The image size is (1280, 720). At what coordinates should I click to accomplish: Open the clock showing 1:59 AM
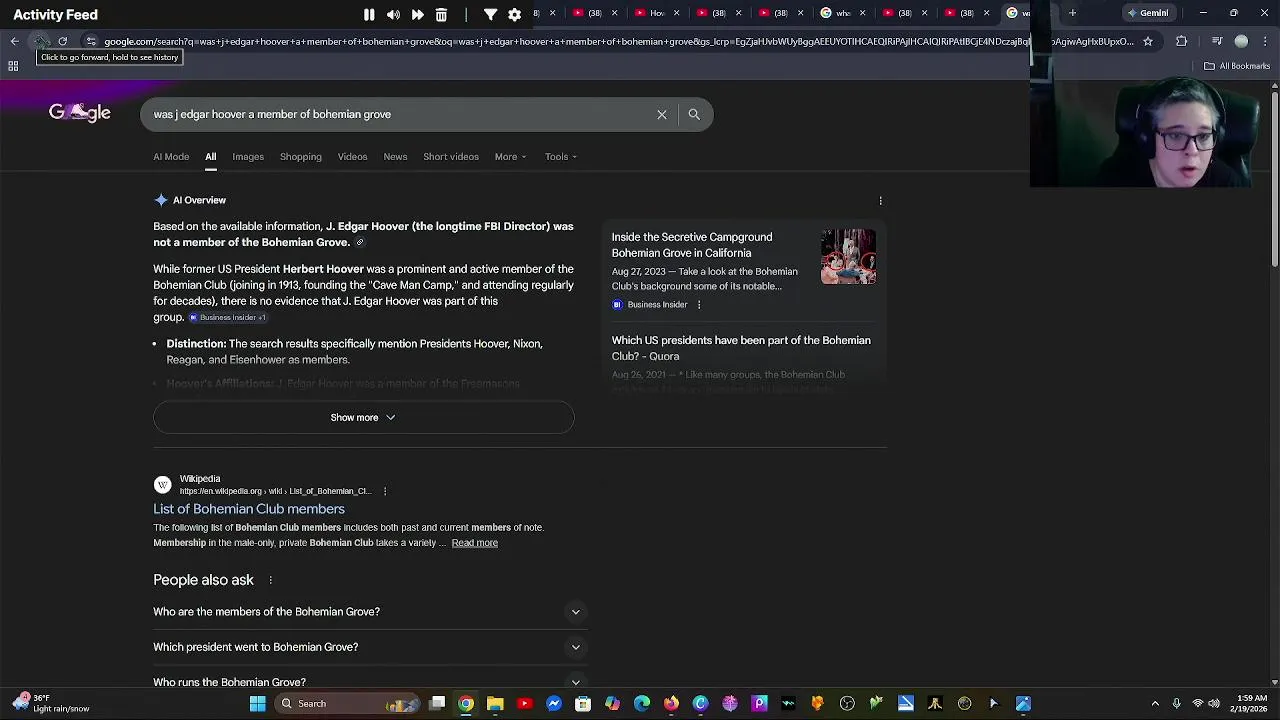click(x=1251, y=703)
